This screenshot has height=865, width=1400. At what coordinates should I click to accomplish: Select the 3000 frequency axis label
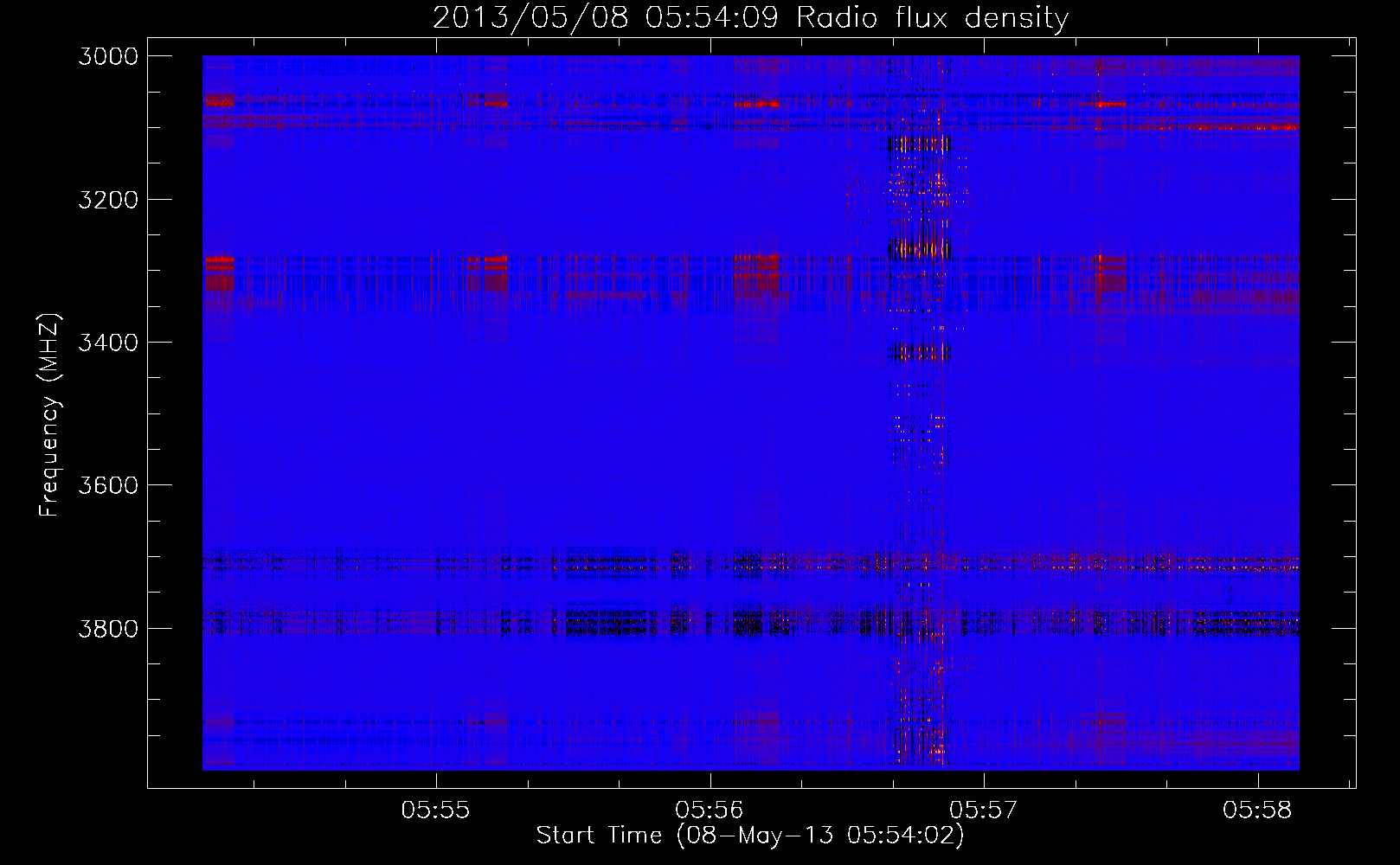[x=108, y=56]
